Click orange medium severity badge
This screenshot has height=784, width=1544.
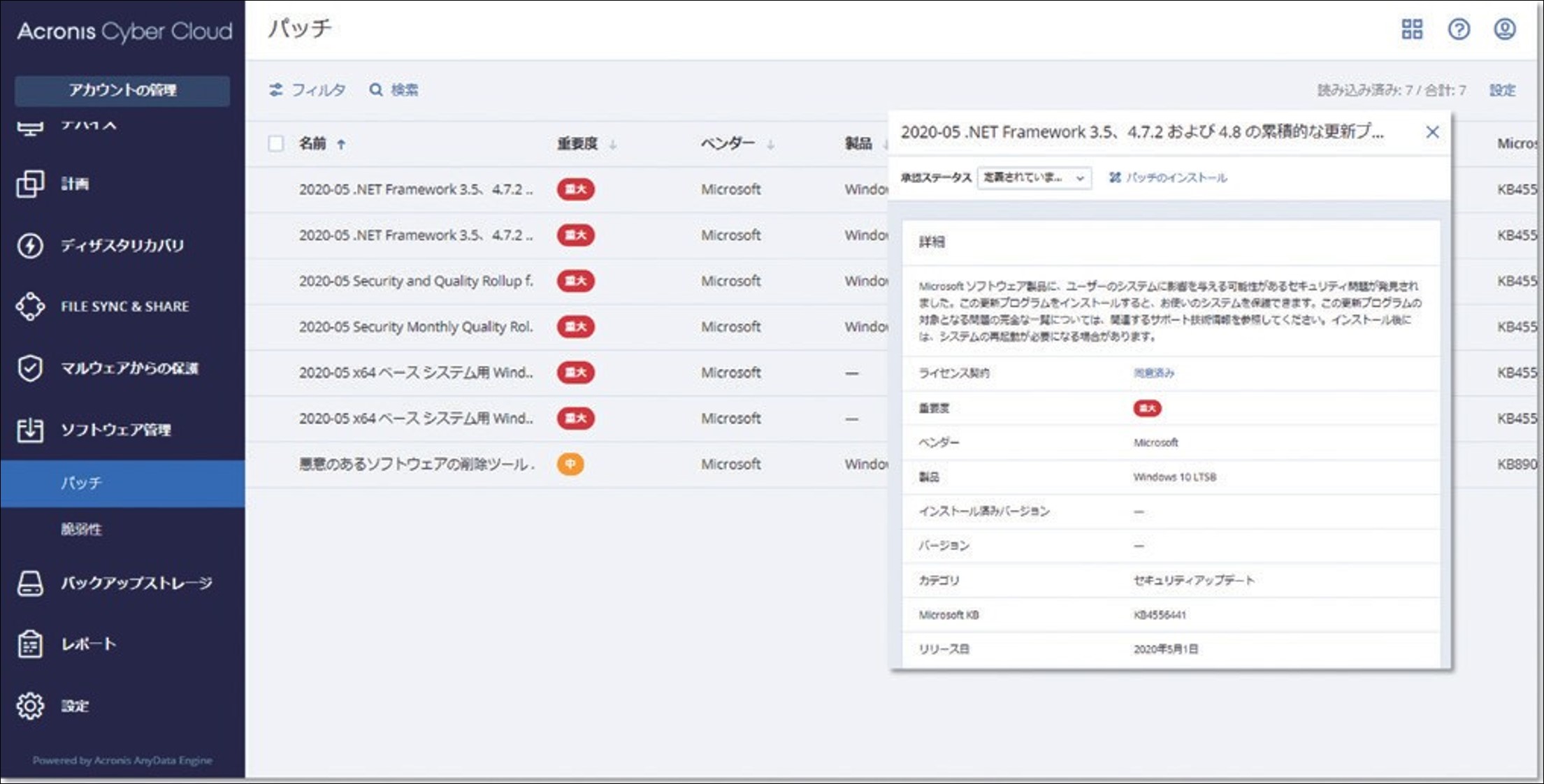coord(570,464)
